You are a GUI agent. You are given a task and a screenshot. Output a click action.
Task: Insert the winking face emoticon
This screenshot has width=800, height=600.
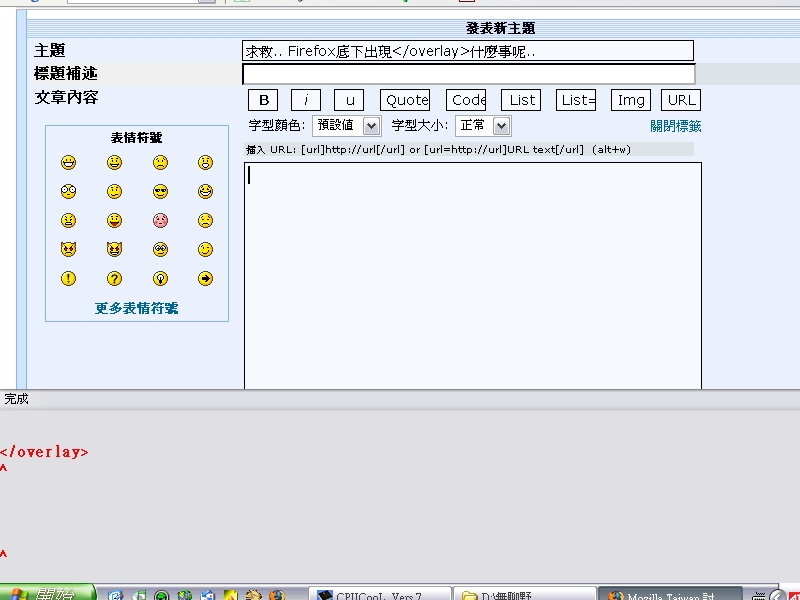click(x=205, y=250)
